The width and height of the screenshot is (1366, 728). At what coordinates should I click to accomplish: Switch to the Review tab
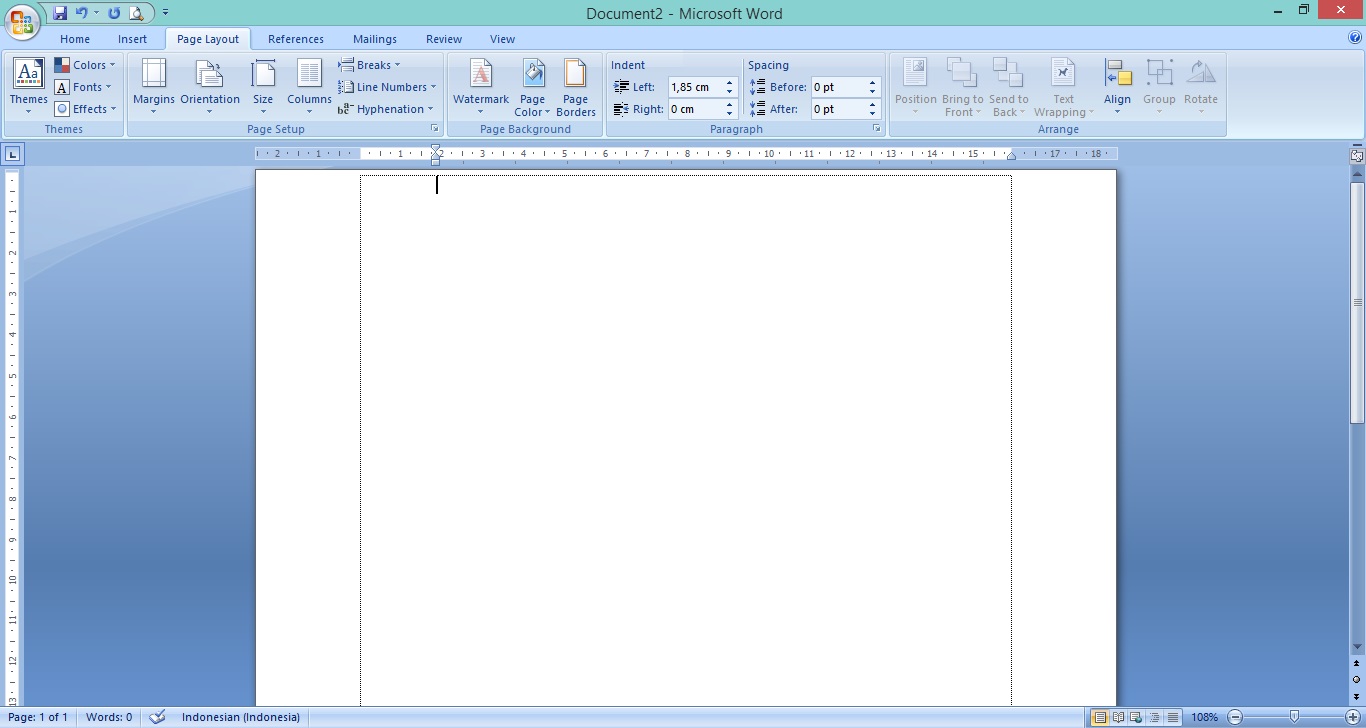444,39
